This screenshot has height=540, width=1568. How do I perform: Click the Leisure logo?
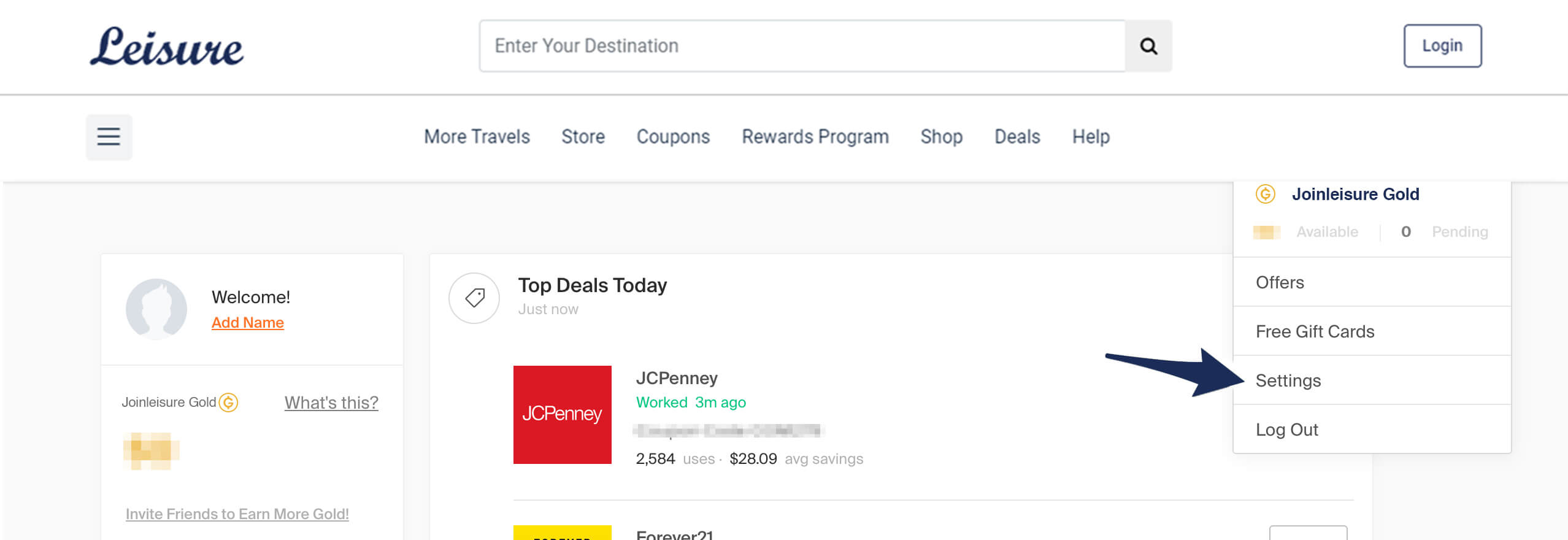click(167, 47)
